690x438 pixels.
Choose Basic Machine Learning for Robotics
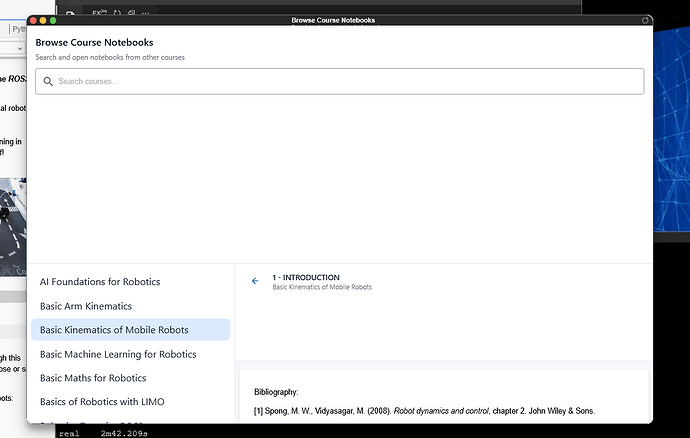click(x=118, y=354)
